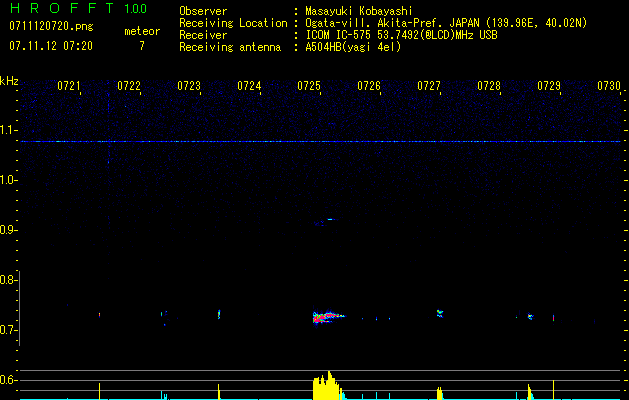629x400 pixels.
Task: Click the horizontal carrier line near 1.08 kHz
Action: click(321, 142)
